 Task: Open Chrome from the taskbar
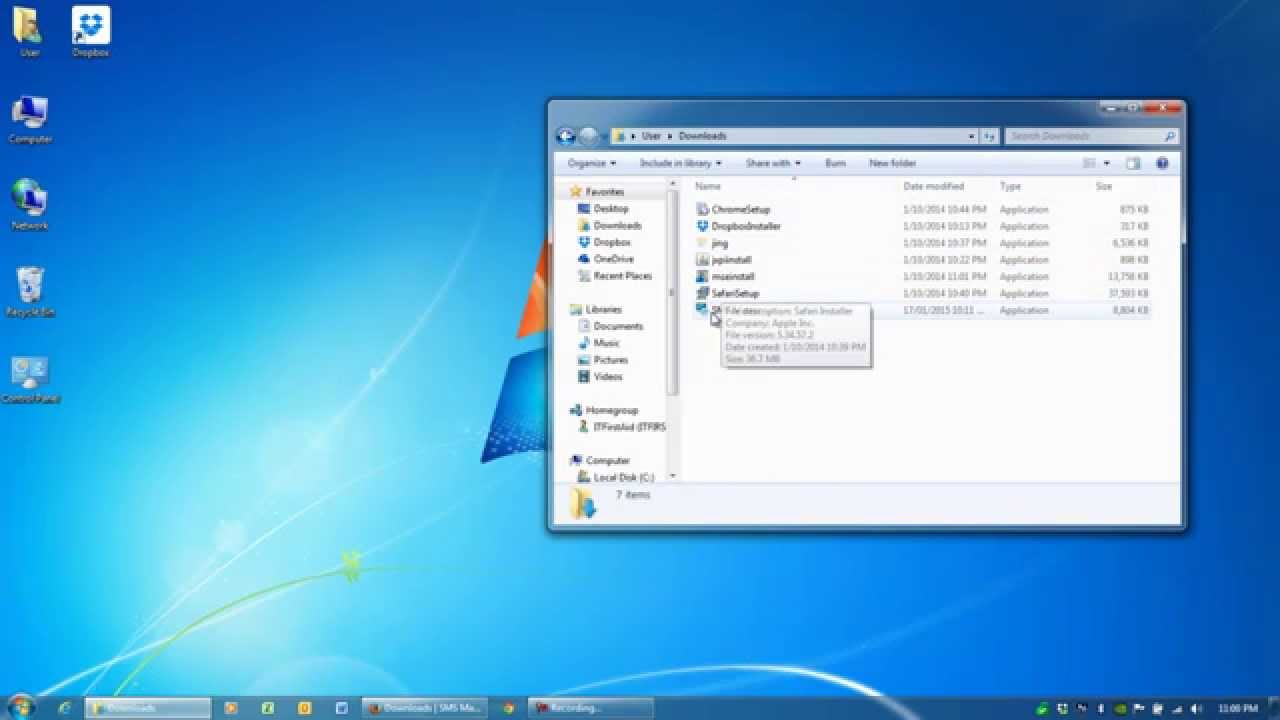point(508,707)
